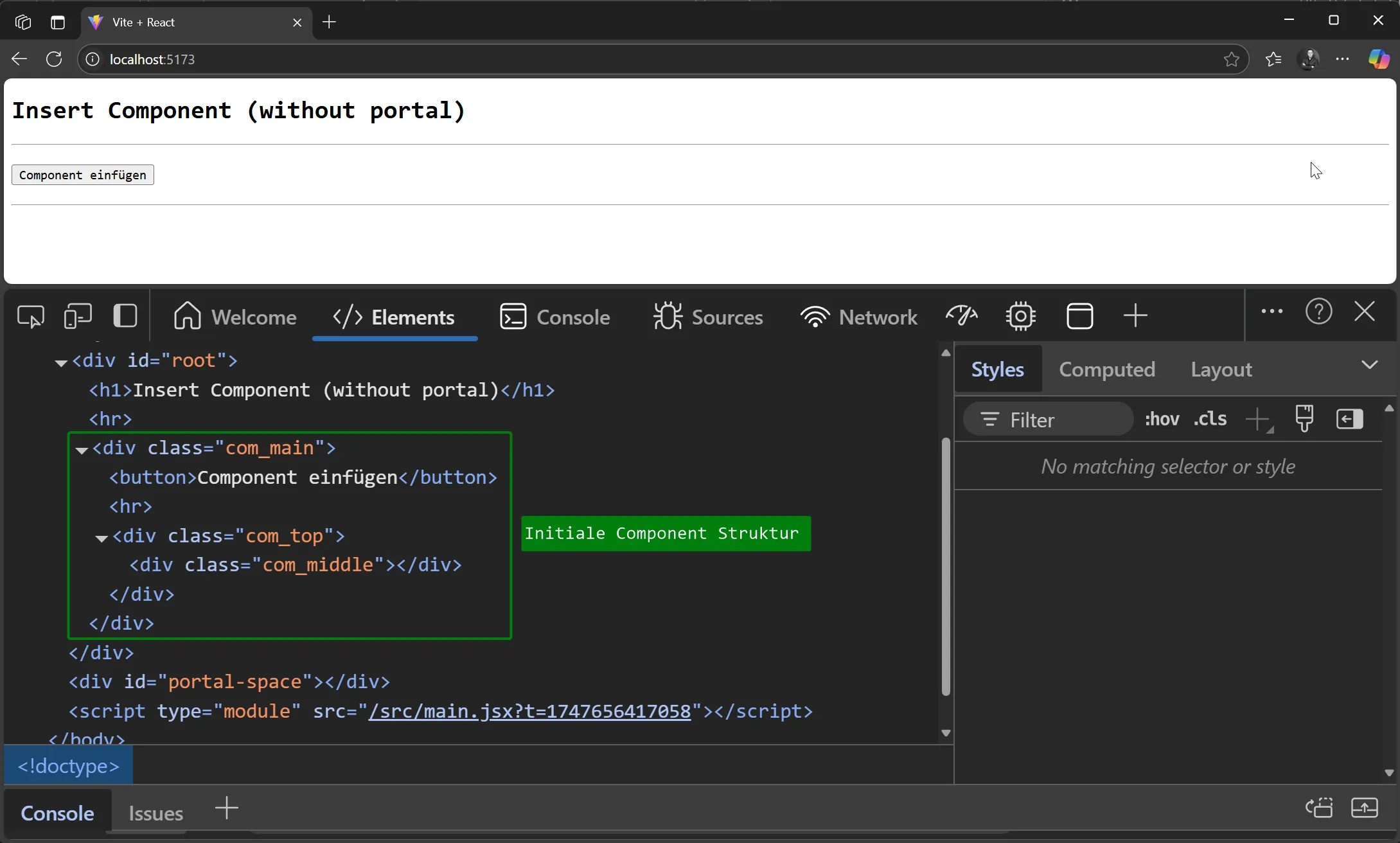This screenshot has width=1400, height=843.
Task: Collapse the div class="com_main" node
Action: coord(82,450)
